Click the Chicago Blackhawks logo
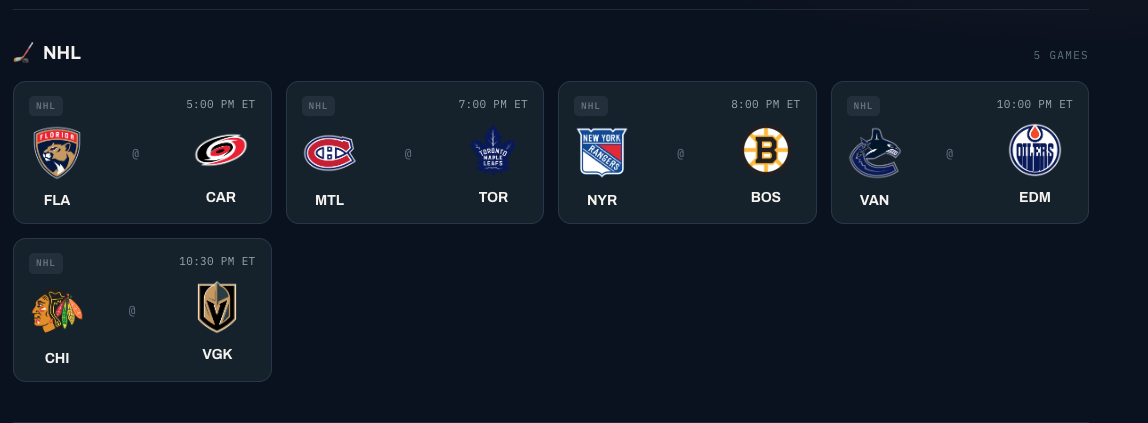 (57, 311)
